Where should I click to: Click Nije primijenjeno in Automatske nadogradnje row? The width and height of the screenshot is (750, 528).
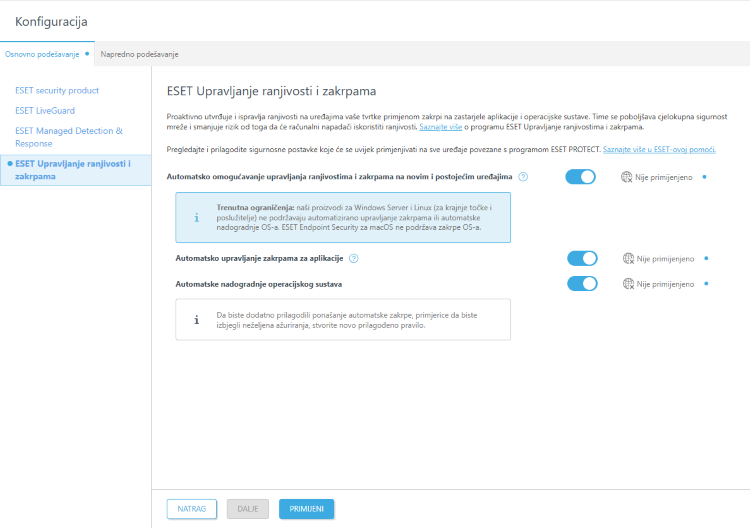click(665, 284)
